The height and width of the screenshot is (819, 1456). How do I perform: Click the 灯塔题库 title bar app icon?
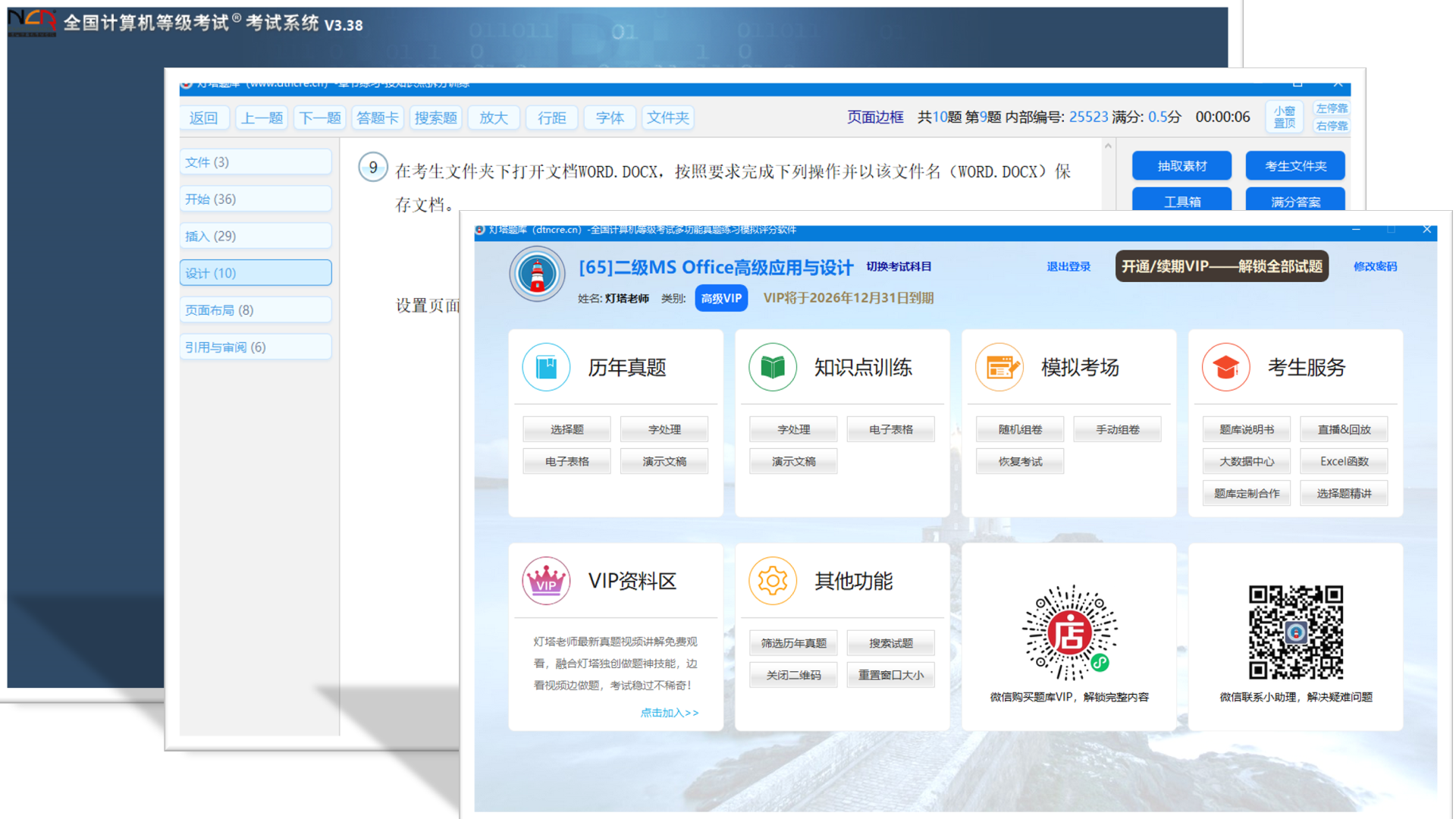(x=478, y=230)
